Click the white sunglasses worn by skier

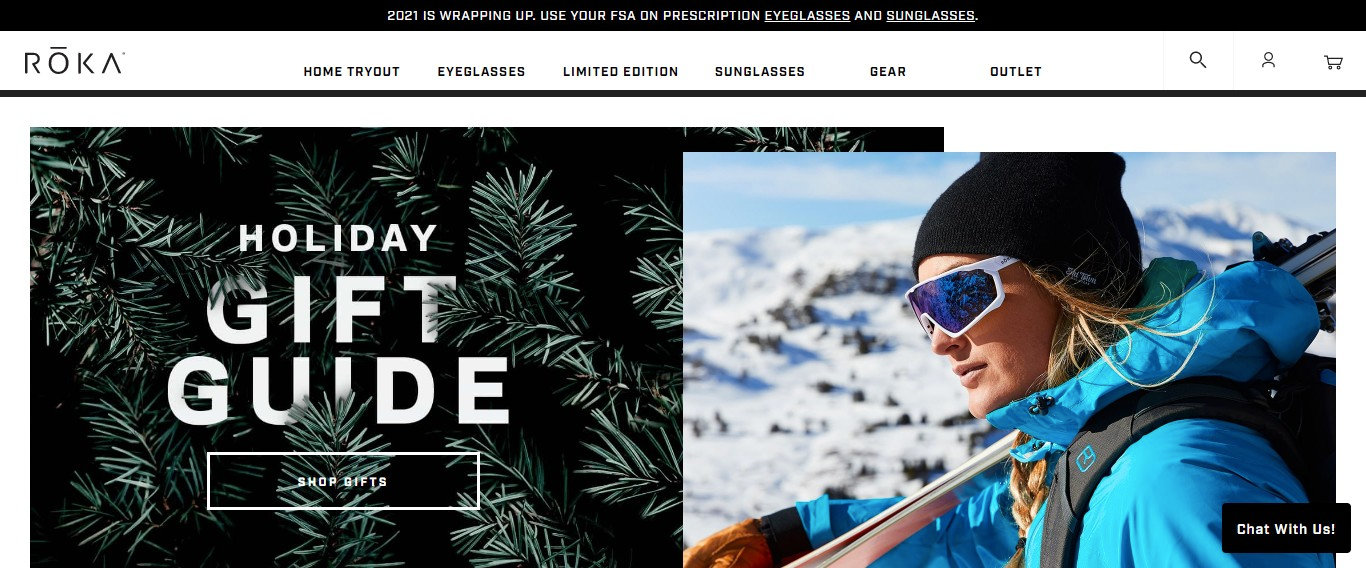tap(960, 296)
